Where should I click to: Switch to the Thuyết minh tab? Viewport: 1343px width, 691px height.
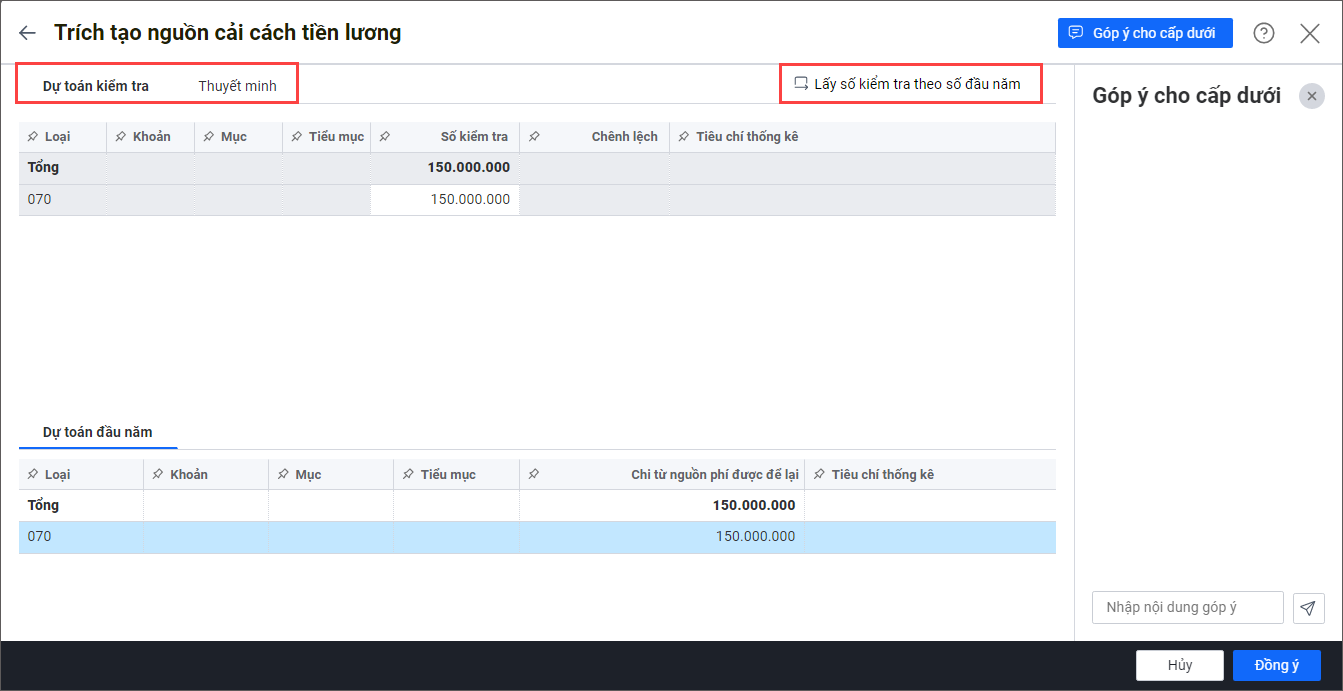coord(237,86)
